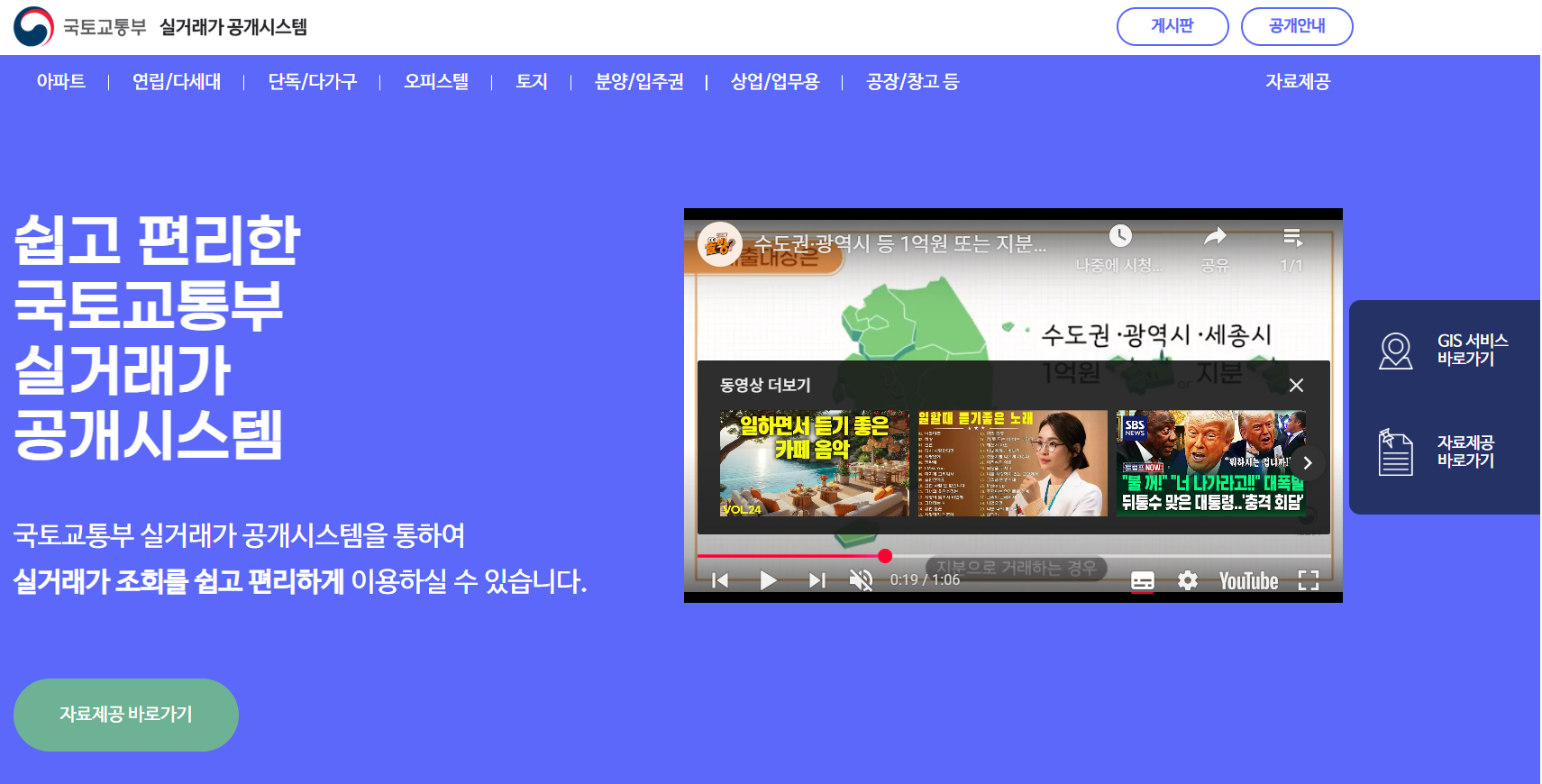The width and height of the screenshot is (1542, 784).
Task: Toggle video subtitles
Action: tap(1142, 581)
